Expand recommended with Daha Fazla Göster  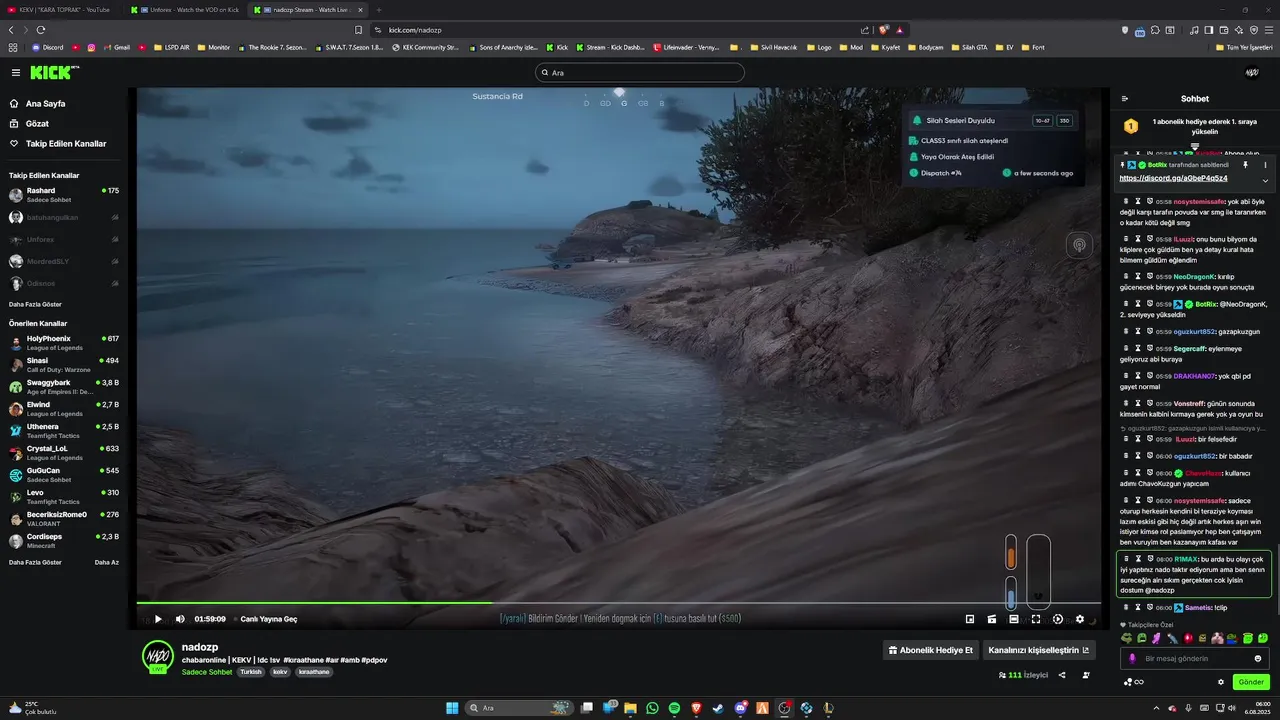pyautogui.click(x=35, y=562)
